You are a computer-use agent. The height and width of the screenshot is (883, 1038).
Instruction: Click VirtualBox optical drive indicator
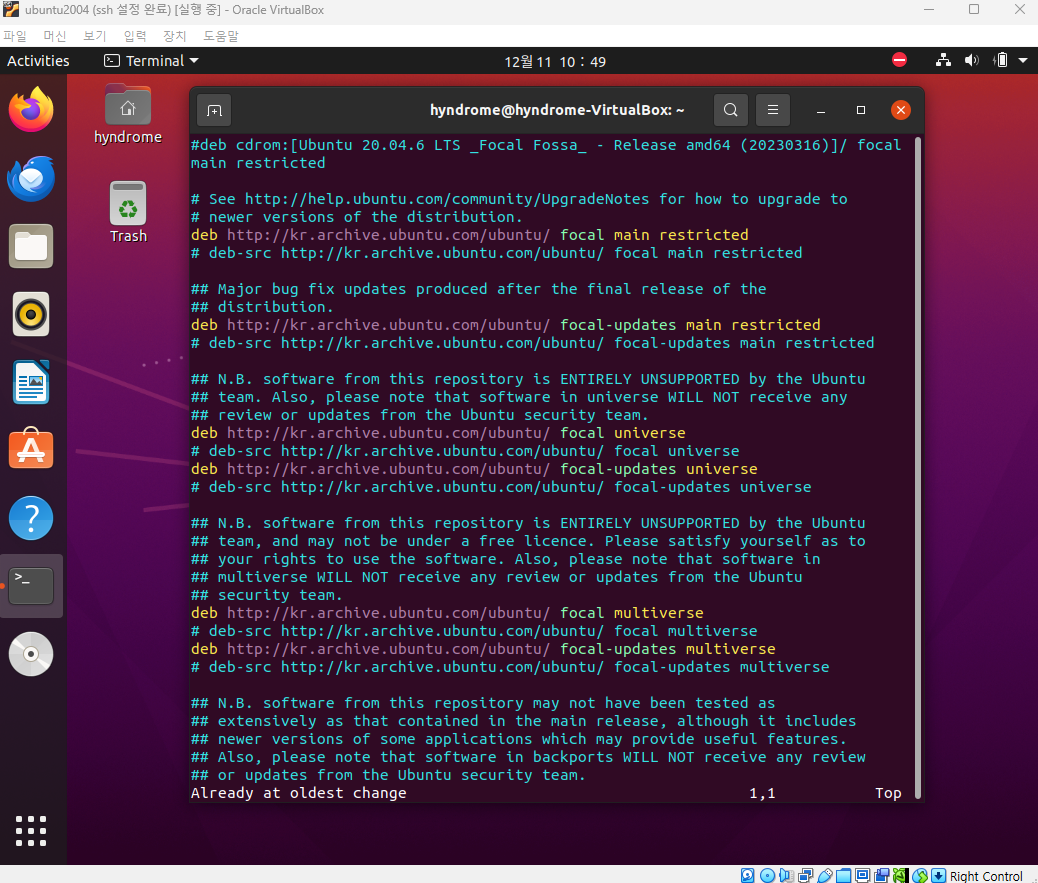pos(767,875)
